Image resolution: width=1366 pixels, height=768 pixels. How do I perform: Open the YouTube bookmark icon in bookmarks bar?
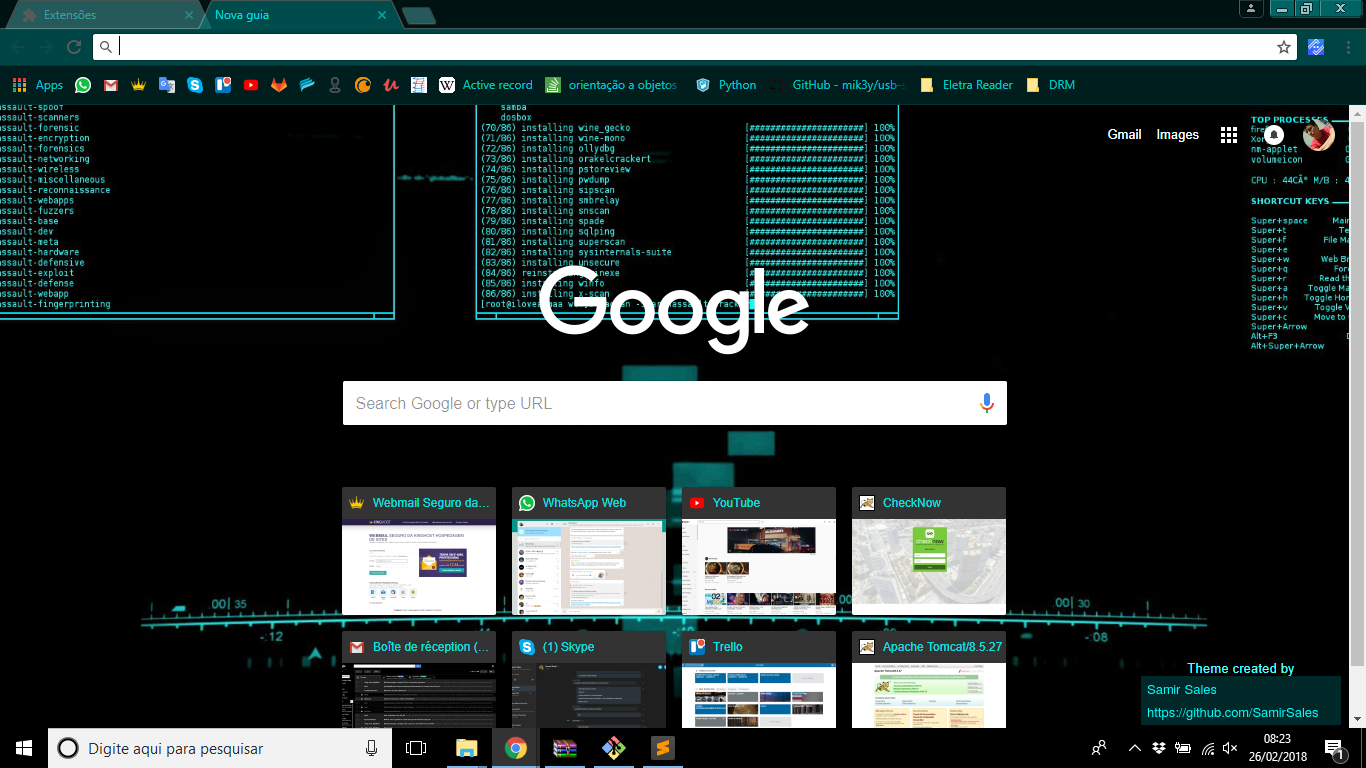251,85
